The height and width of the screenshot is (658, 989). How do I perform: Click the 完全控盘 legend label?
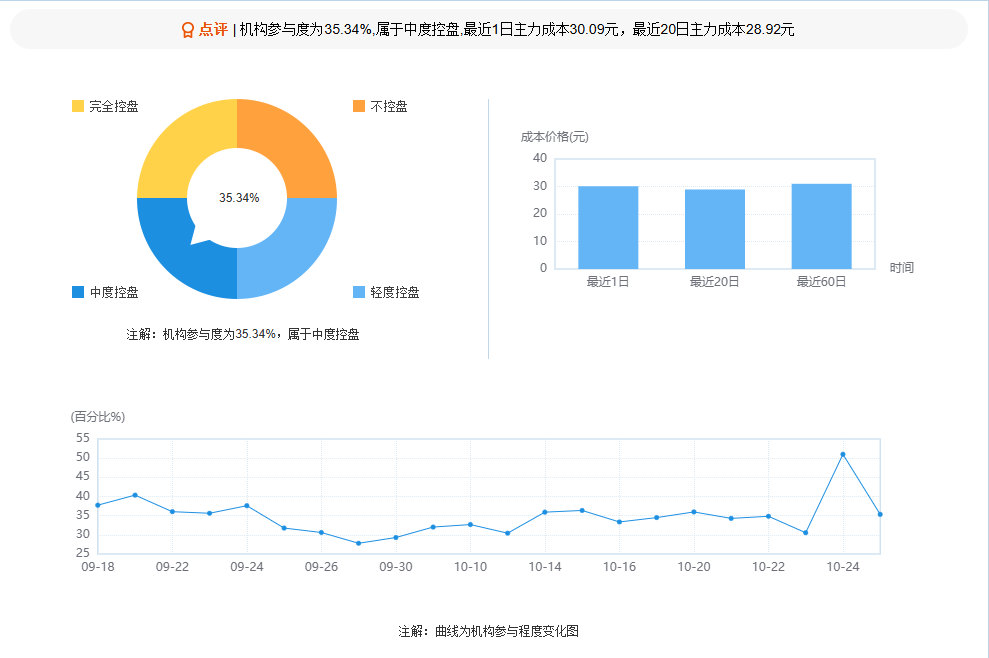point(114,106)
